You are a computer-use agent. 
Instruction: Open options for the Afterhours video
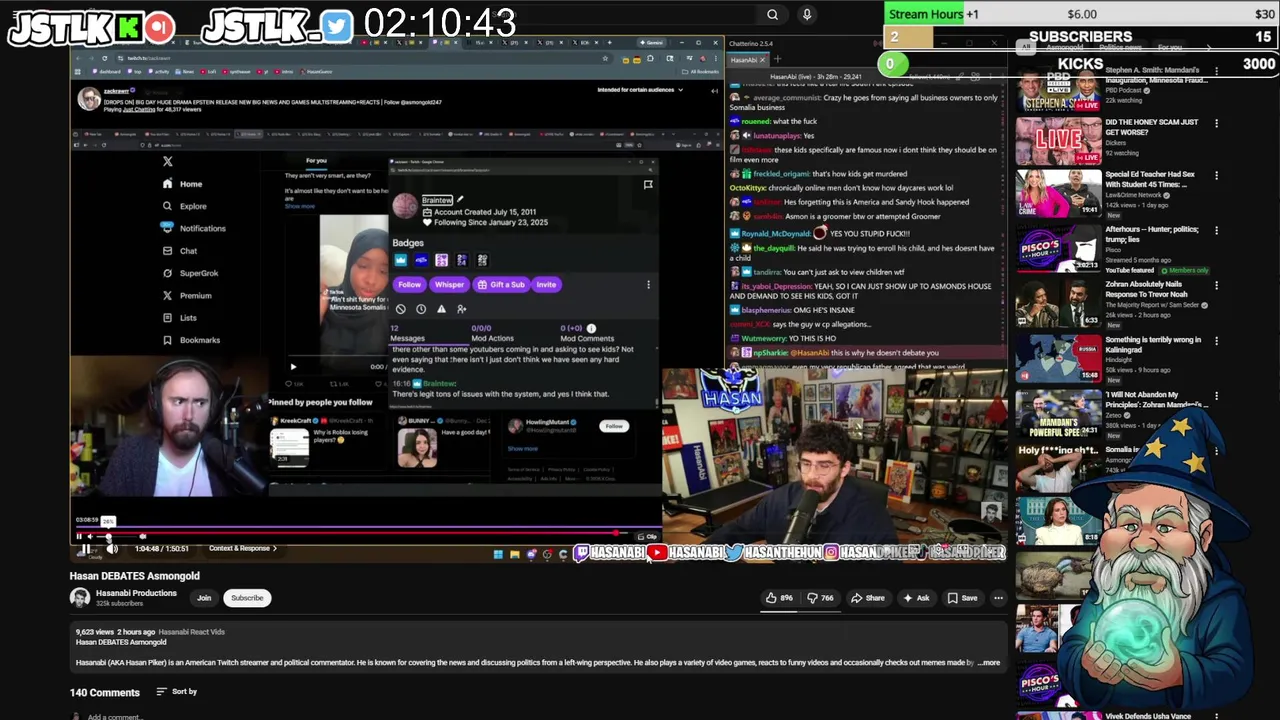[x=1216, y=230]
